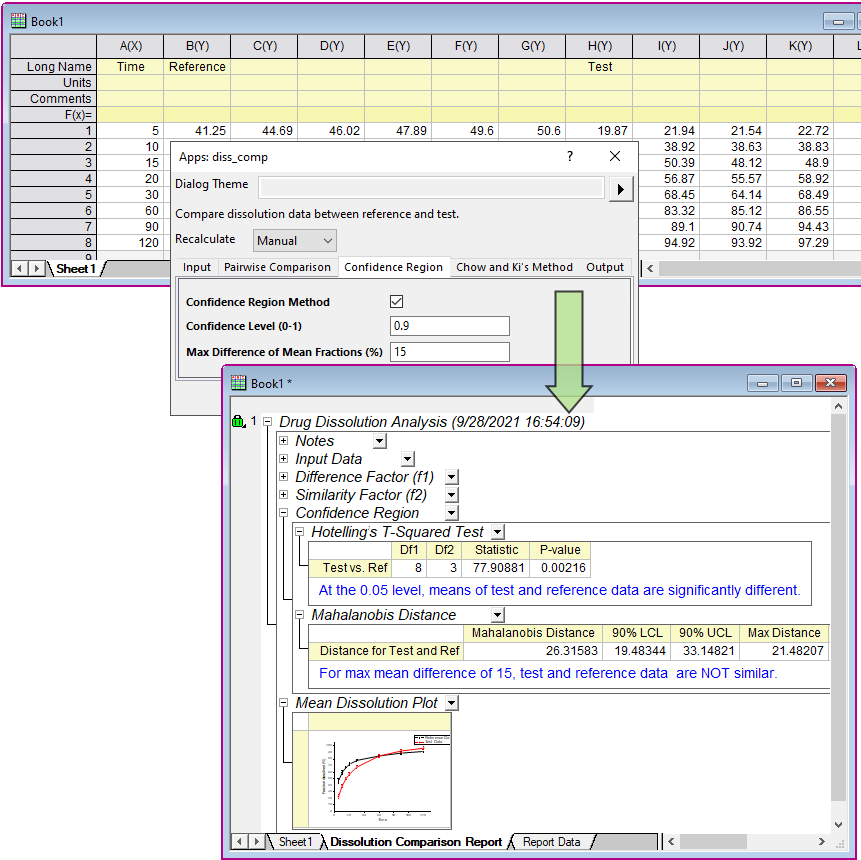Image resolution: width=861 pixels, height=860 pixels.
Task: Click Max Difference of Mean Fractions field
Action: [450, 351]
